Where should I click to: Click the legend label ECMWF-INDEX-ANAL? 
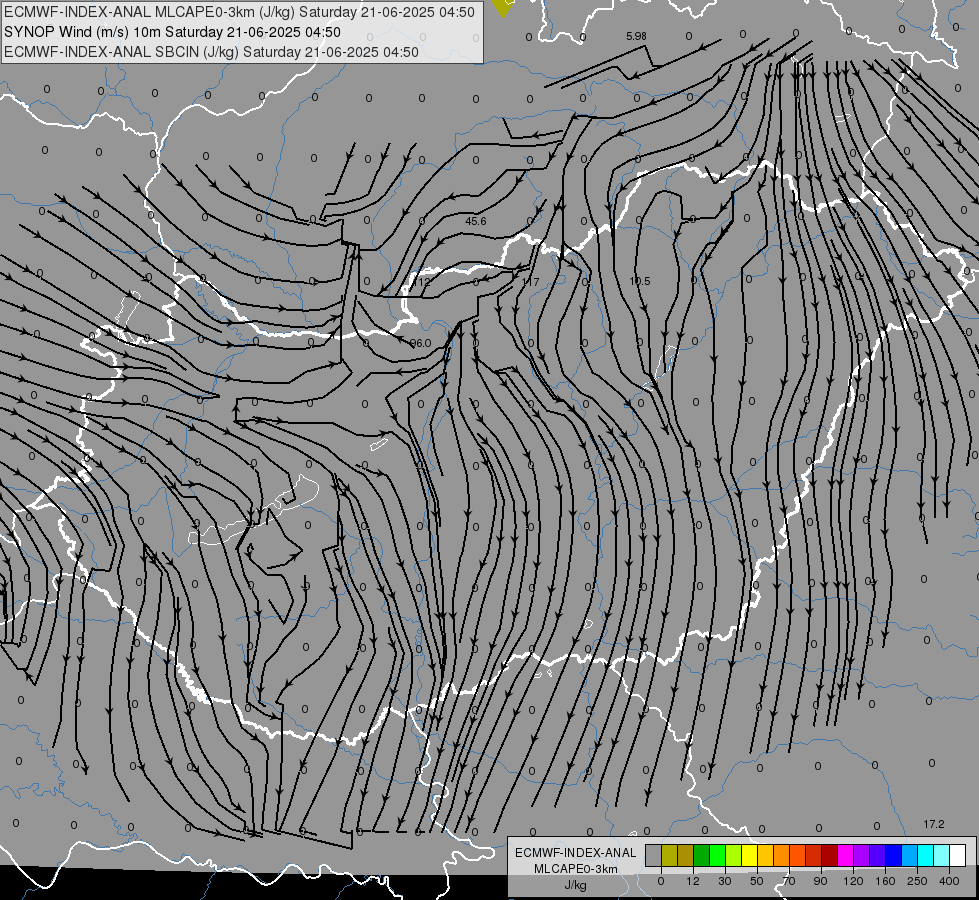[x=576, y=853]
